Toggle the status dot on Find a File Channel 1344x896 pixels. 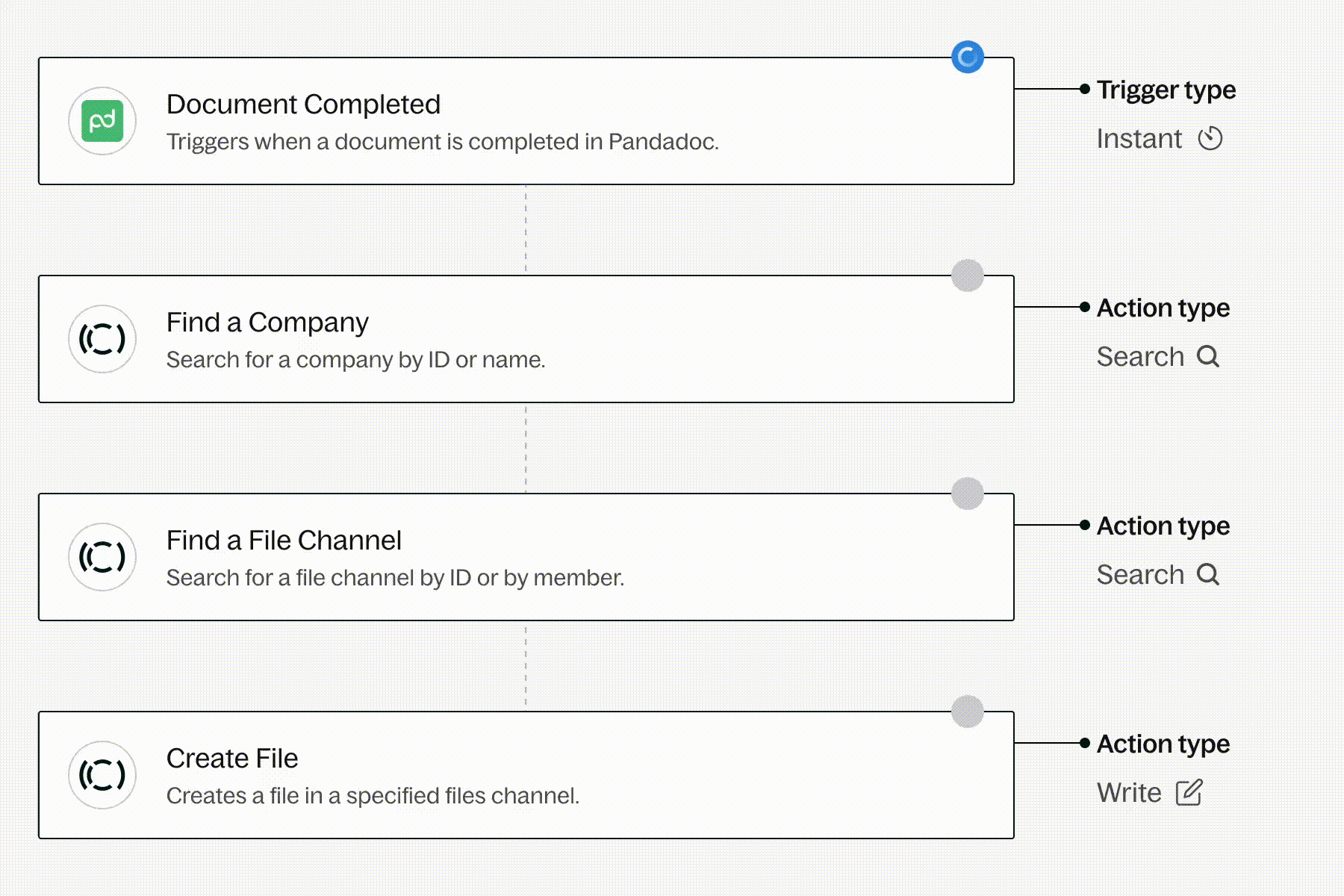click(968, 494)
